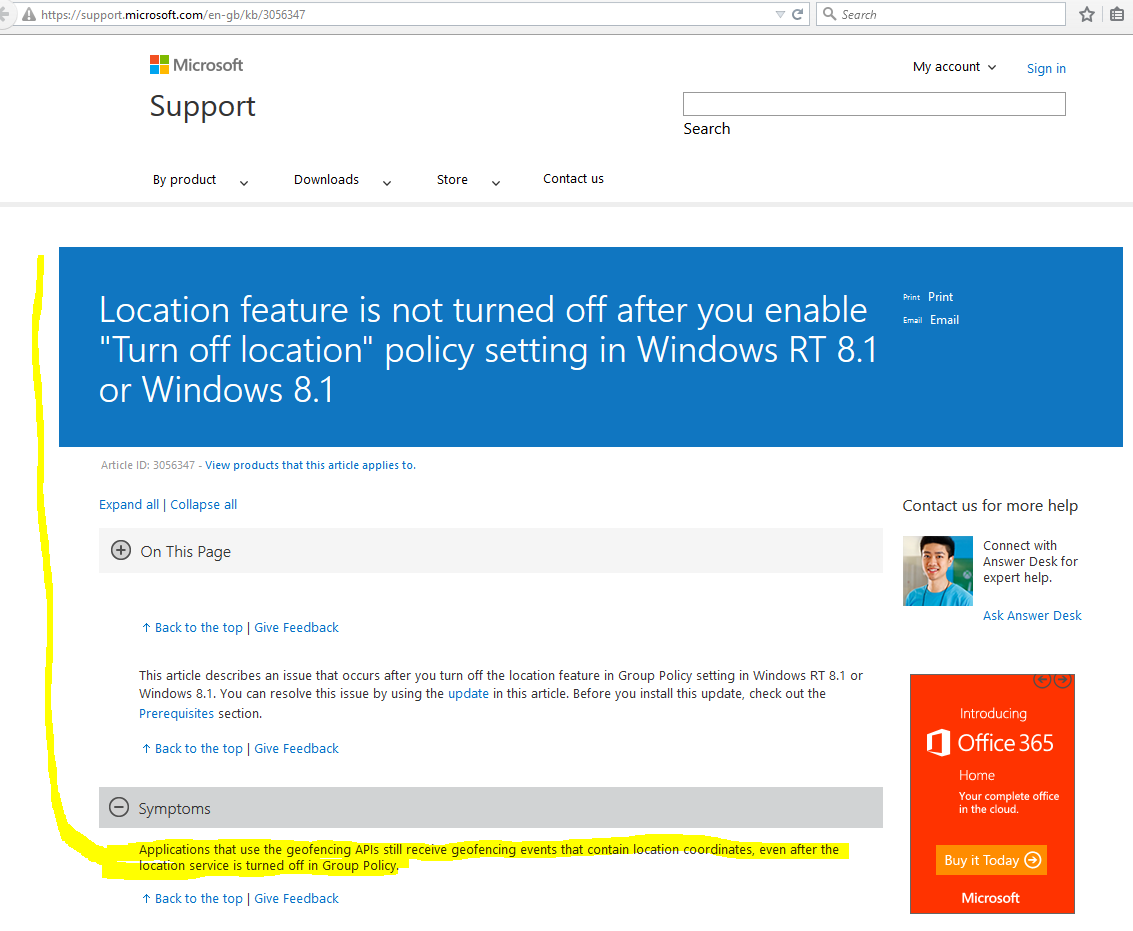View products that this article applies to
Screen dimensions: 1133x931
(310, 465)
